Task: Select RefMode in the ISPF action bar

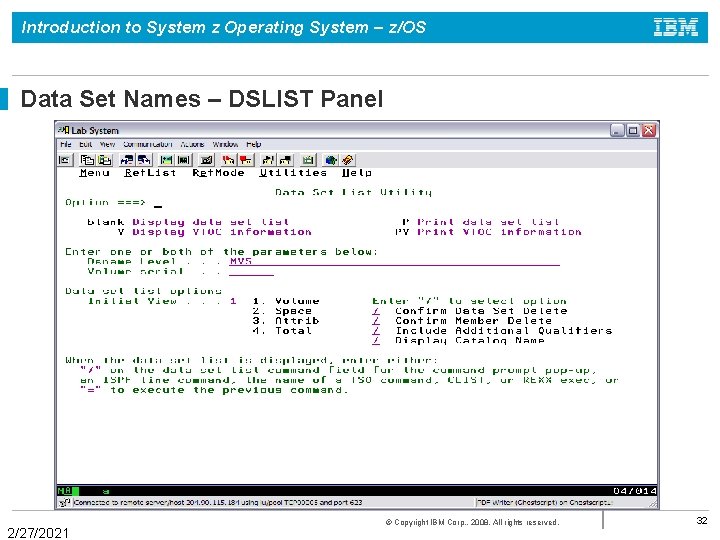Action: 218,173
